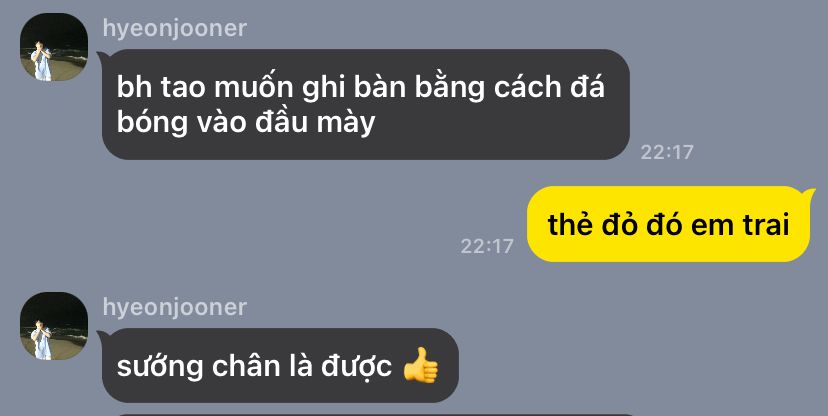Tap the tail of the yellow sent bubble
The height and width of the screenshot is (416, 828).
[811, 193]
